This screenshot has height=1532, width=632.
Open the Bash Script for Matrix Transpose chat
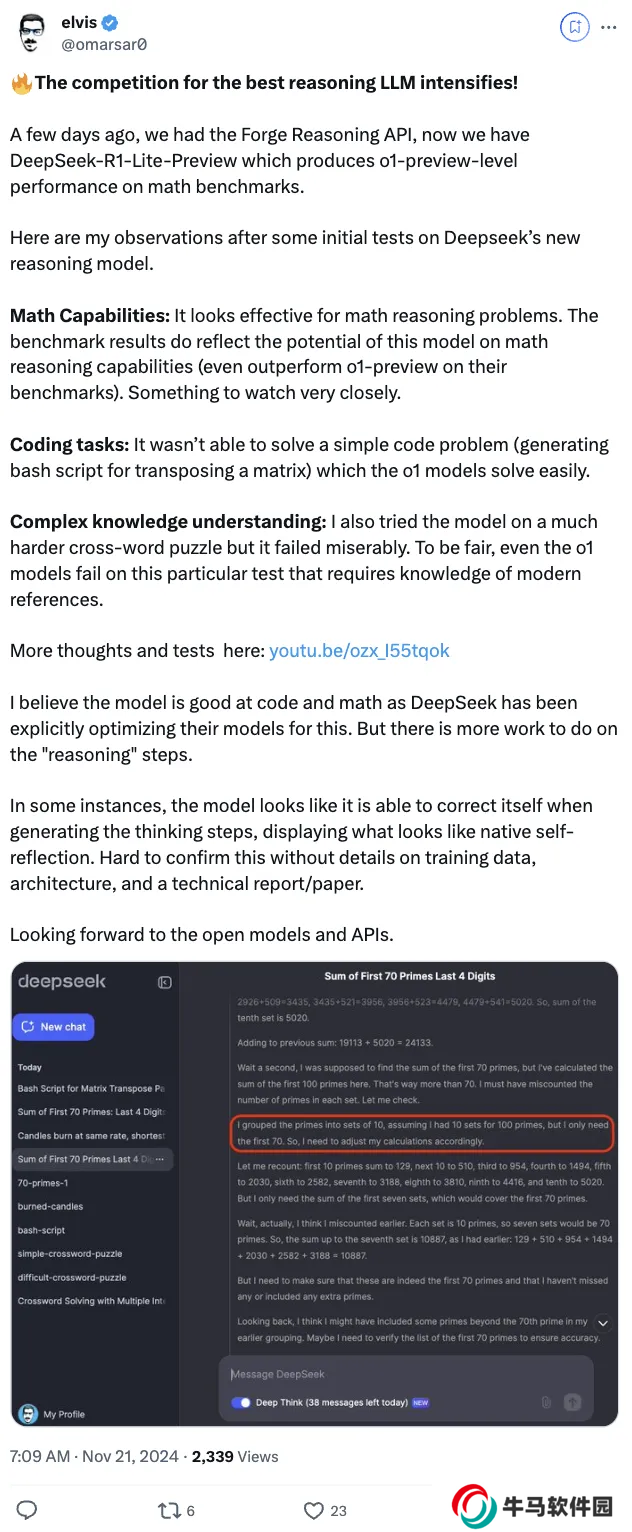(x=91, y=1088)
